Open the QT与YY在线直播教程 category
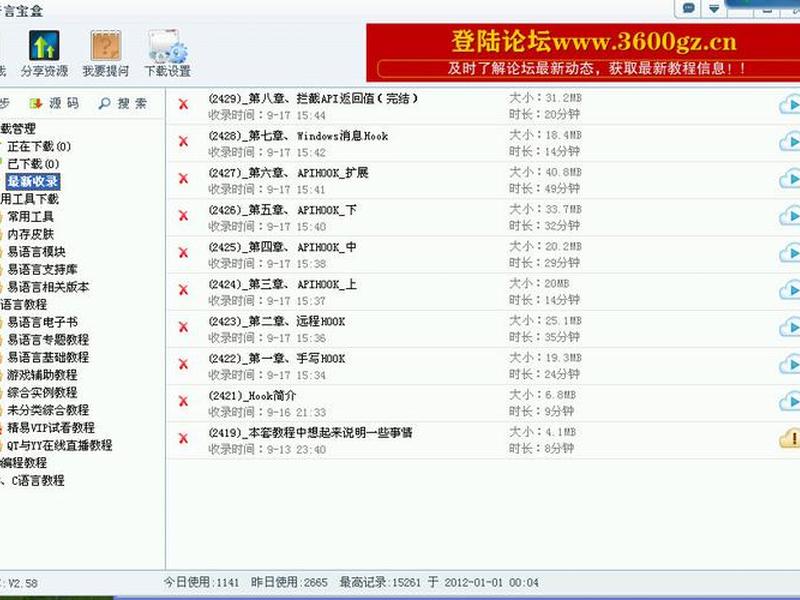The height and width of the screenshot is (600, 800). pyautogui.click(x=59, y=445)
